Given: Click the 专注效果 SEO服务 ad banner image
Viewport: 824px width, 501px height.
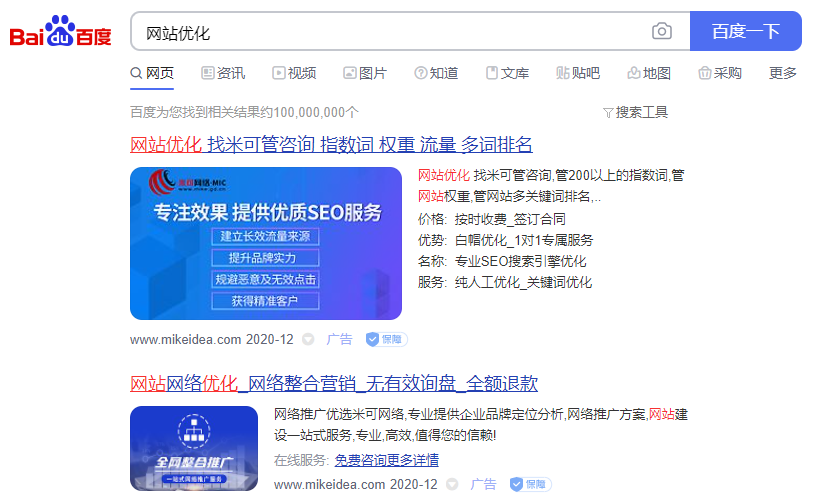Looking at the screenshot, I should pyautogui.click(x=266, y=243).
